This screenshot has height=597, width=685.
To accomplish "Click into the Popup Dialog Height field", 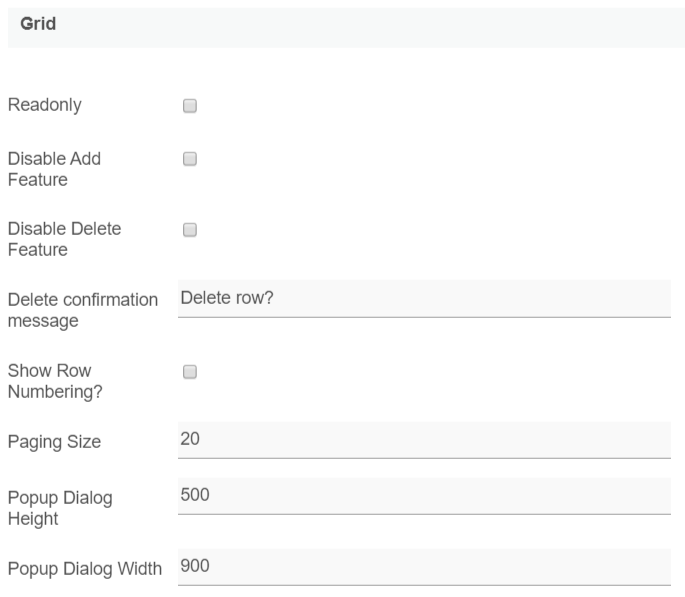I will [x=424, y=495].
